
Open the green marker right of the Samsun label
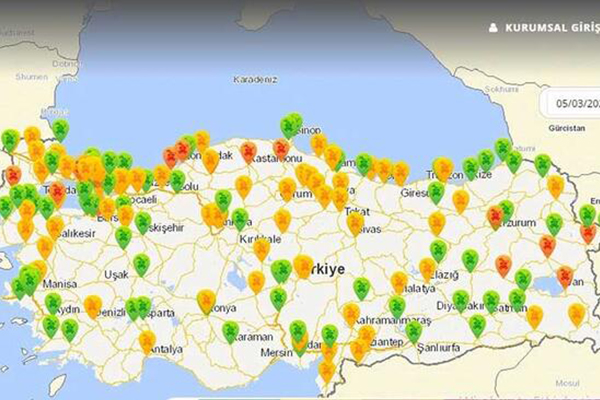(x=364, y=163)
